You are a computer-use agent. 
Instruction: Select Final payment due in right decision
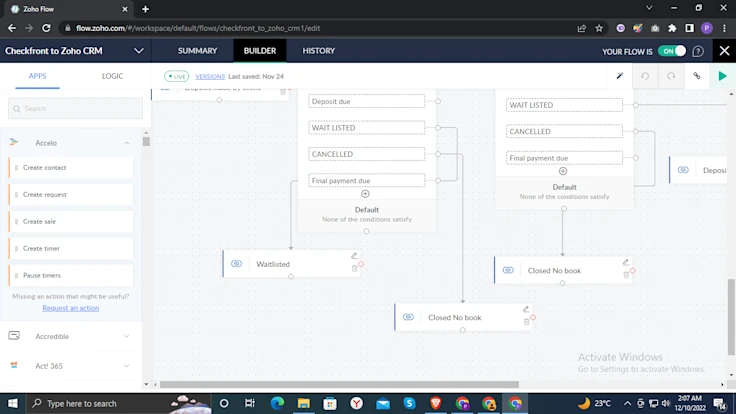[x=564, y=158]
